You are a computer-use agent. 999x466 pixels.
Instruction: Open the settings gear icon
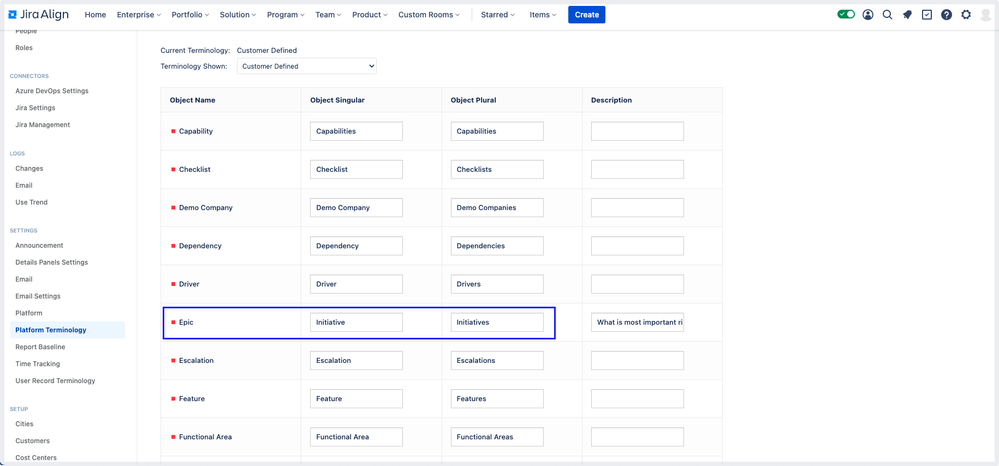click(966, 15)
